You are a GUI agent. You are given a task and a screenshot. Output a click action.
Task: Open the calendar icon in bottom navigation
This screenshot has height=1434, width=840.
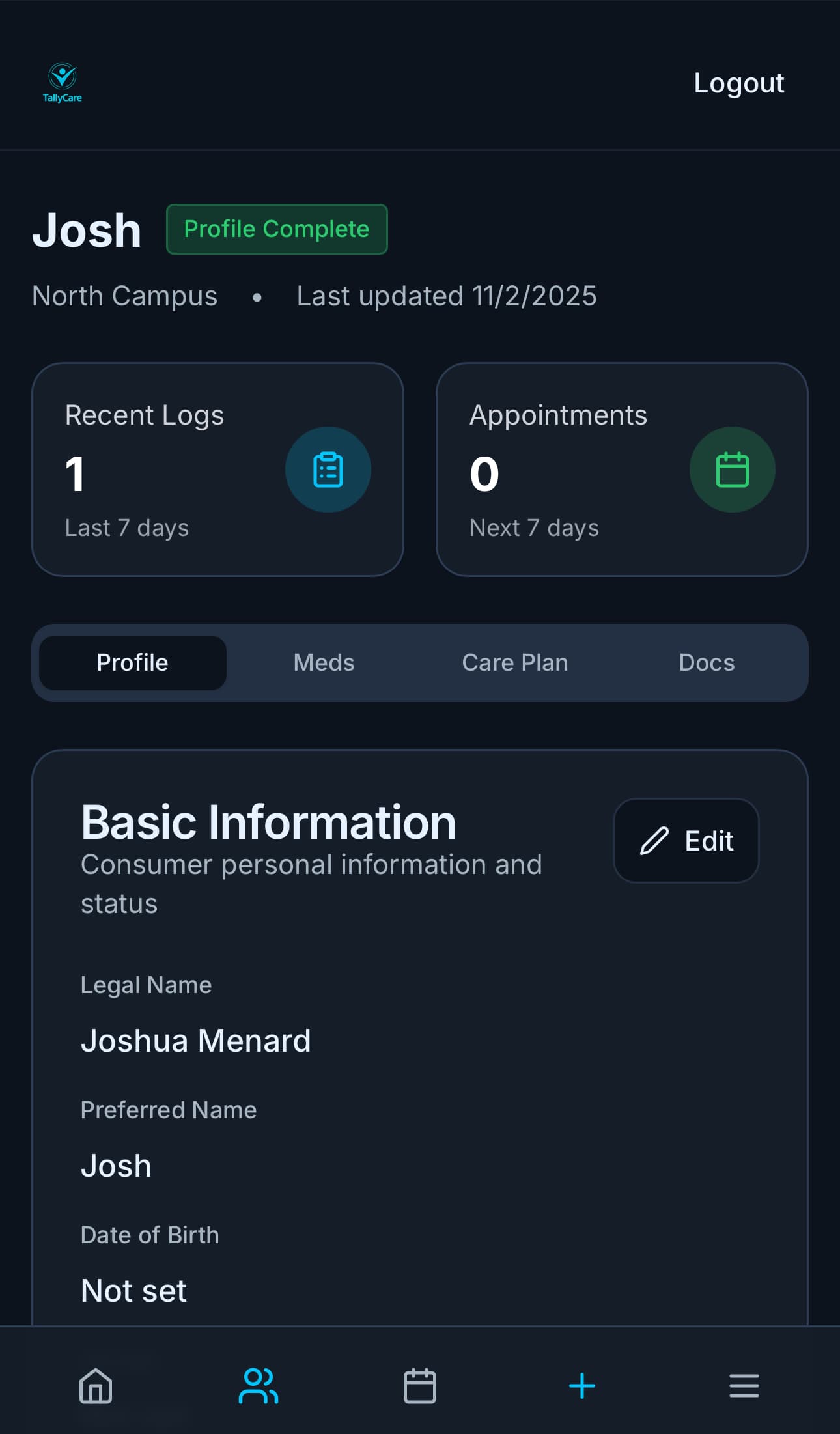point(420,1386)
